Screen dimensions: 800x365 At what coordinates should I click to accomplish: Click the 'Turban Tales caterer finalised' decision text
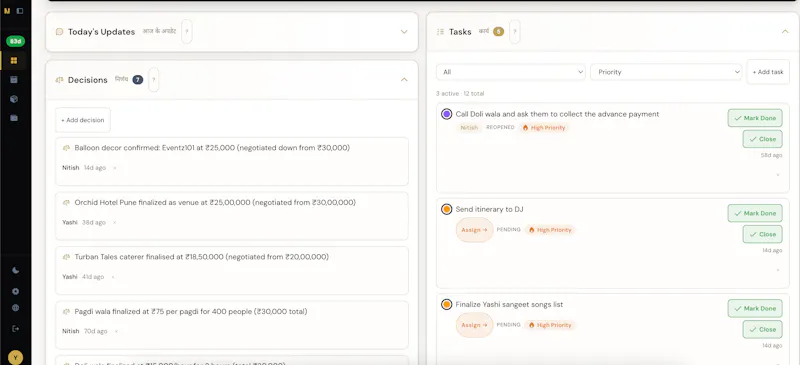[x=202, y=257]
